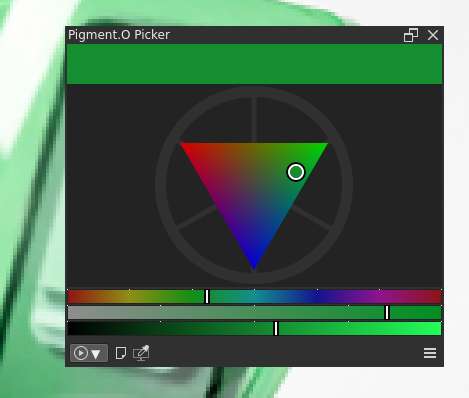Pick pure red at triangle's red corner

pyautogui.click(x=183, y=145)
